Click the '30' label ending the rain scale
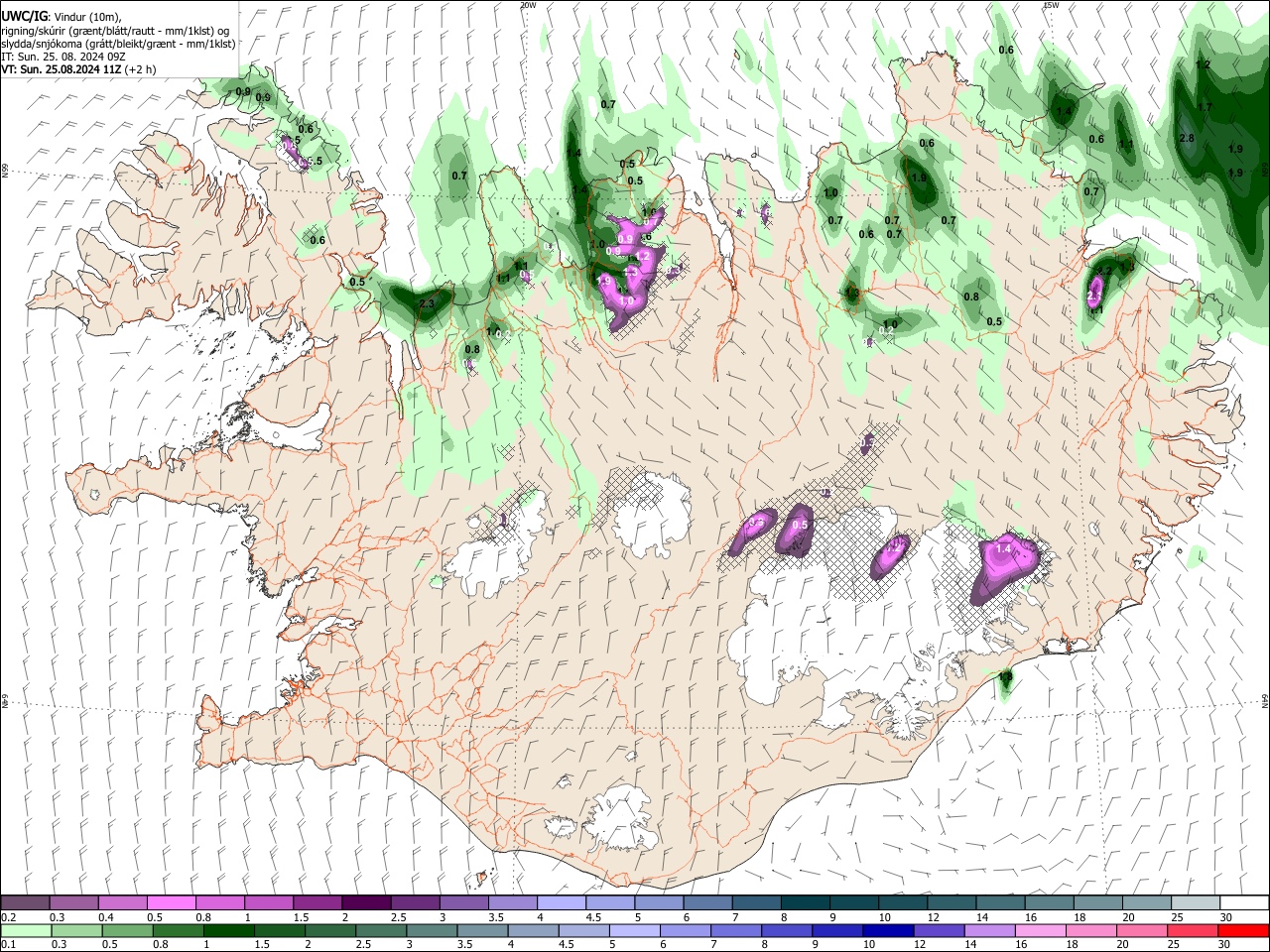Image resolution: width=1270 pixels, height=952 pixels. (x=1226, y=945)
